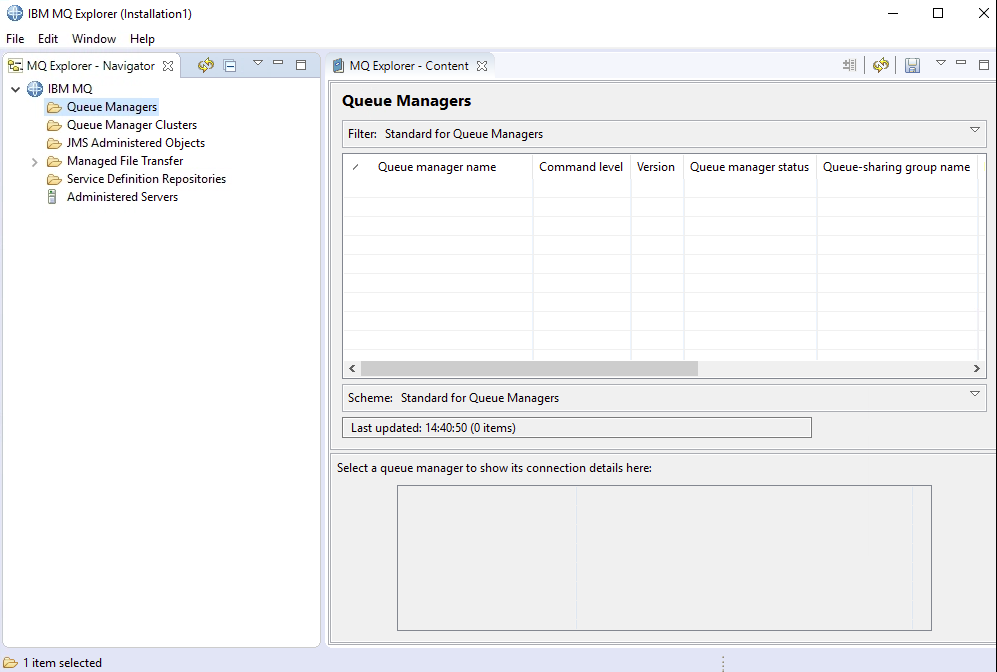Open the Content view menu dropdown
Screen dimensions: 997x672
click(940, 62)
